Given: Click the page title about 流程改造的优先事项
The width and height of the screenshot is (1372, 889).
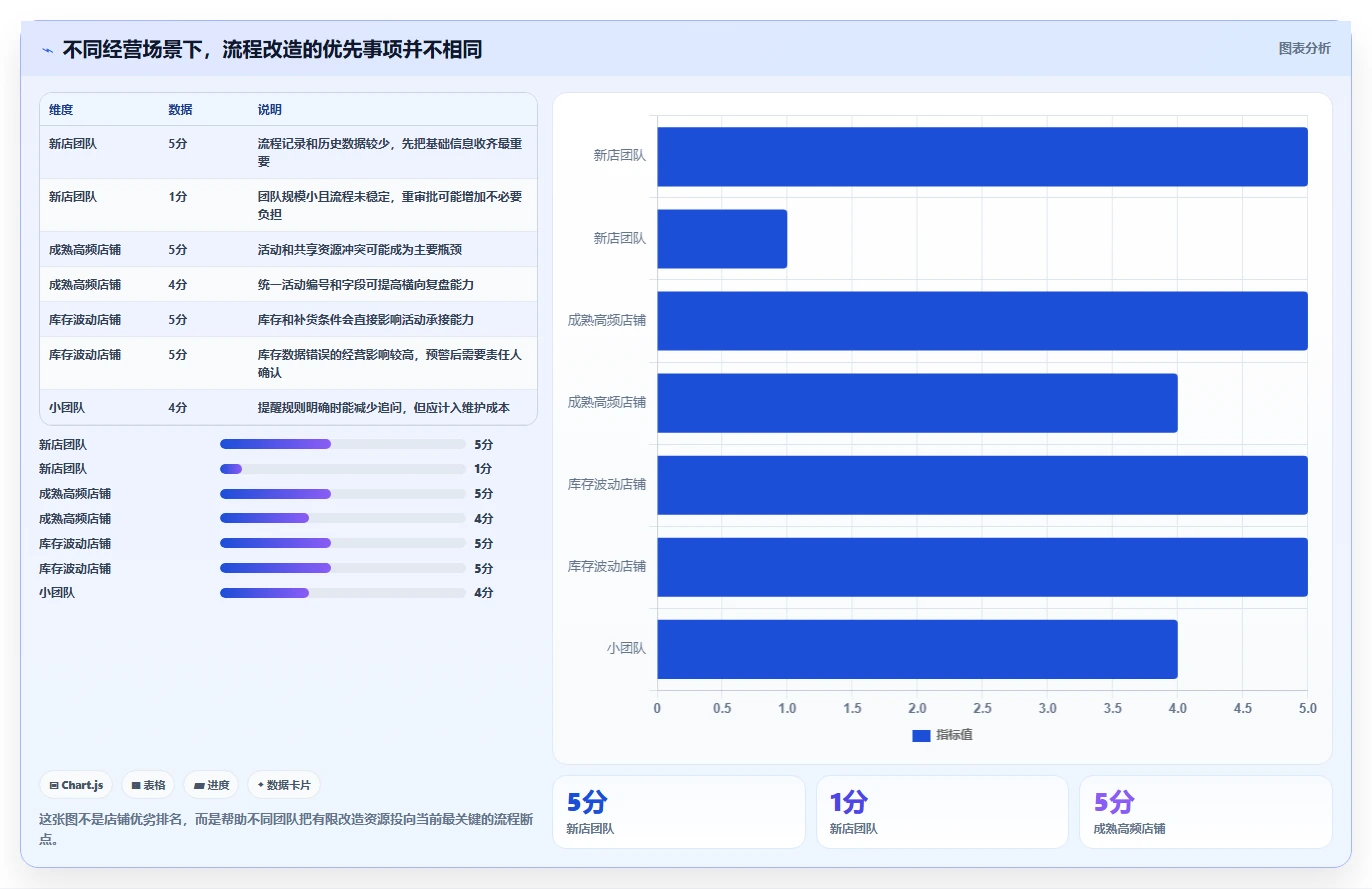Looking at the screenshot, I should pyautogui.click(x=272, y=49).
